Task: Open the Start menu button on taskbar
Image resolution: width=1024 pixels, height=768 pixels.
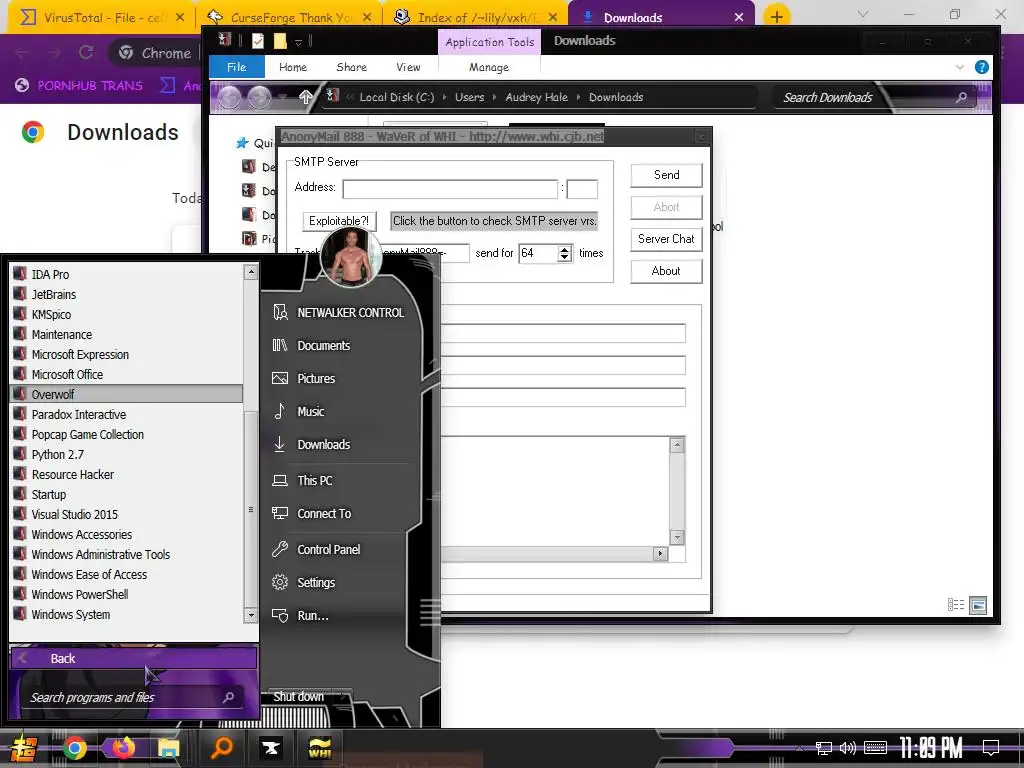Action: (x=22, y=748)
